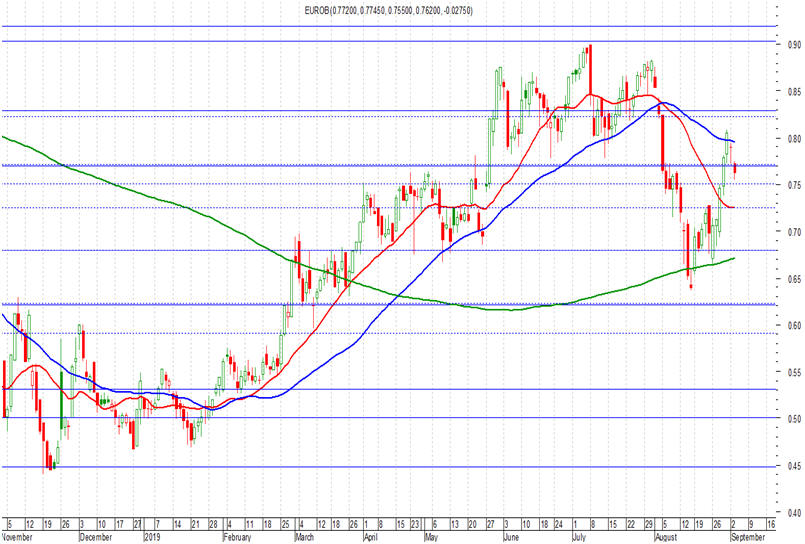Pick the date tick labeled 29
The image size is (805, 544).
point(649,524)
